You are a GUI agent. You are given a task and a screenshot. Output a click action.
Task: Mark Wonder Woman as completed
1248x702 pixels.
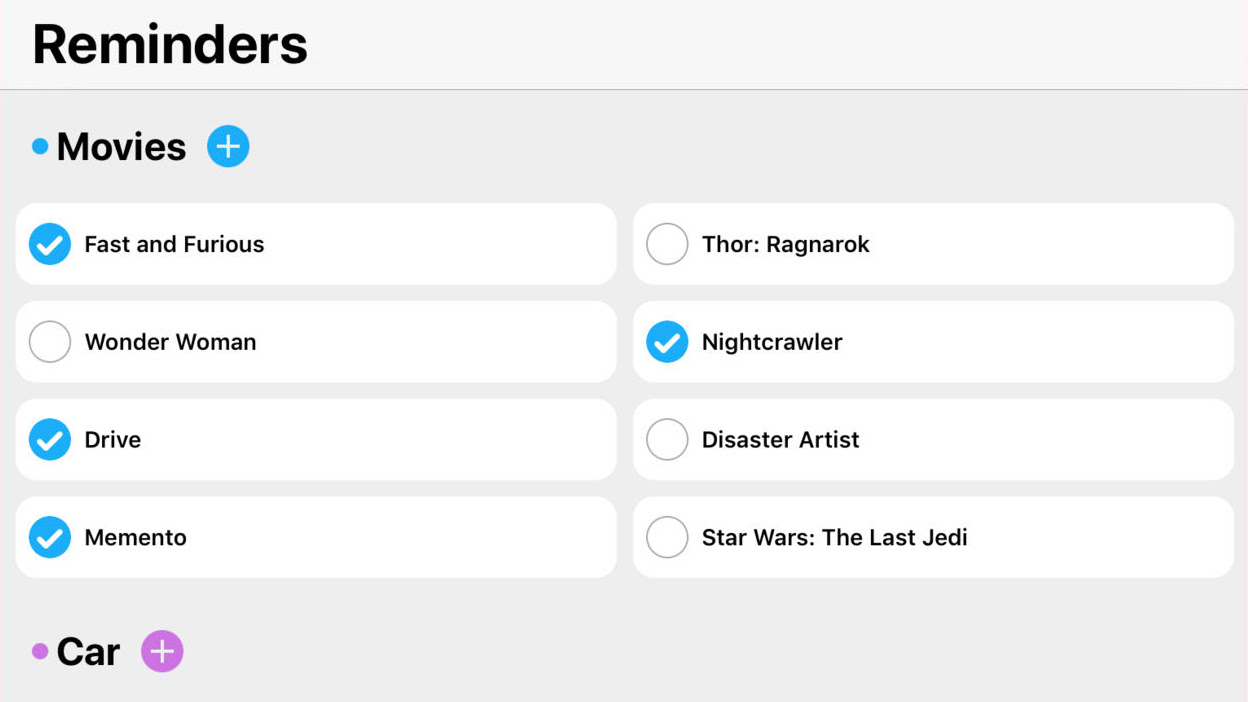50,342
